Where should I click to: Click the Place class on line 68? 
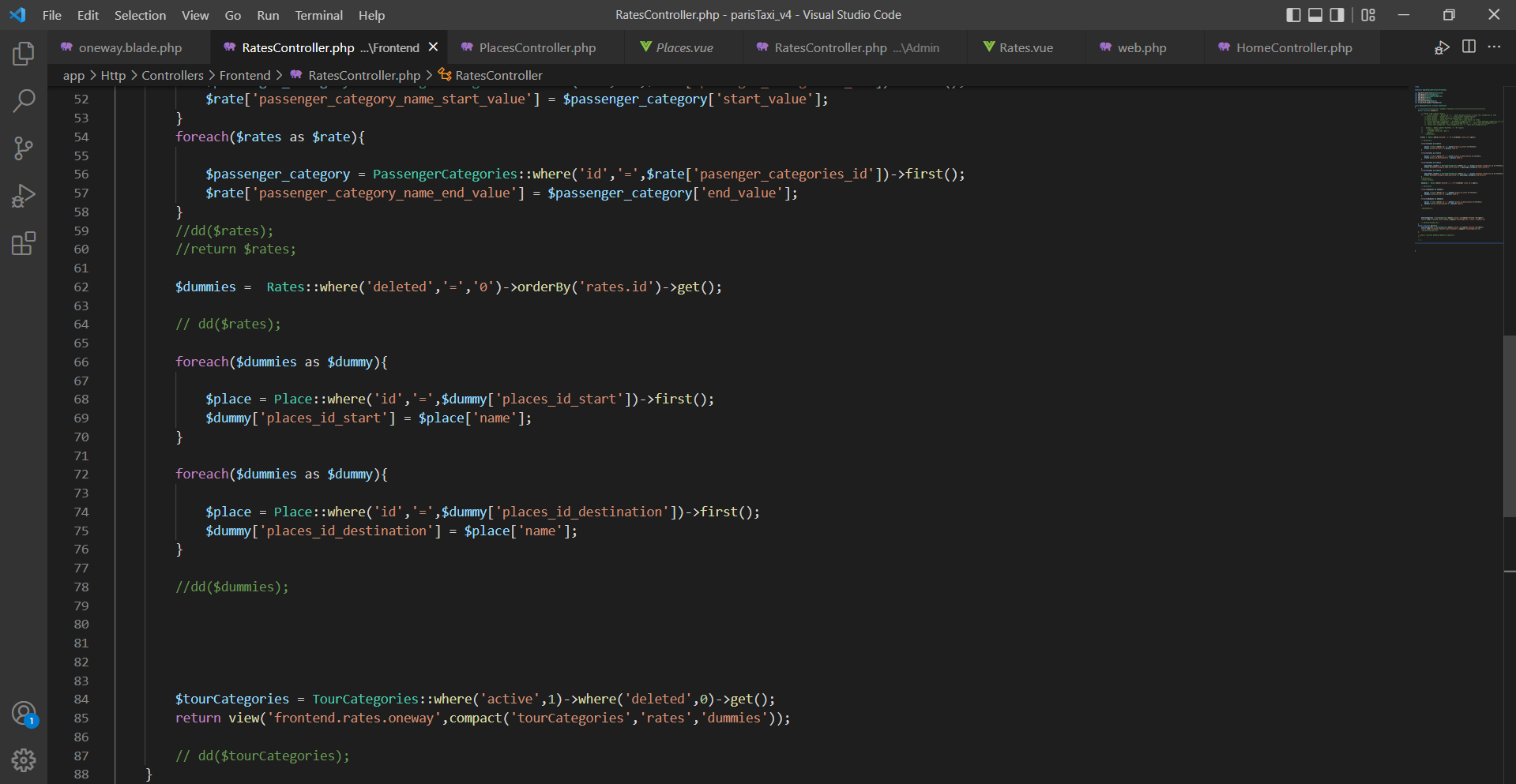293,400
